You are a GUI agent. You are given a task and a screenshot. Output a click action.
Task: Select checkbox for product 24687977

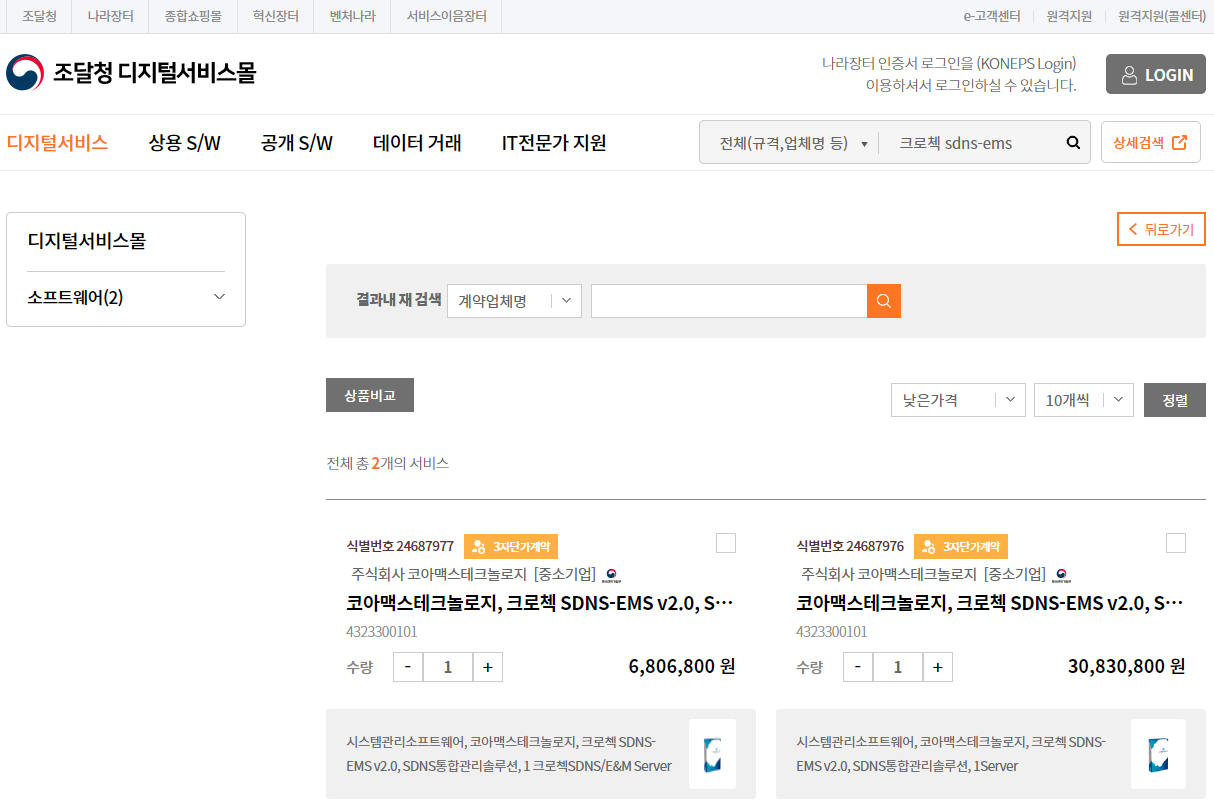(x=726, y=543)
